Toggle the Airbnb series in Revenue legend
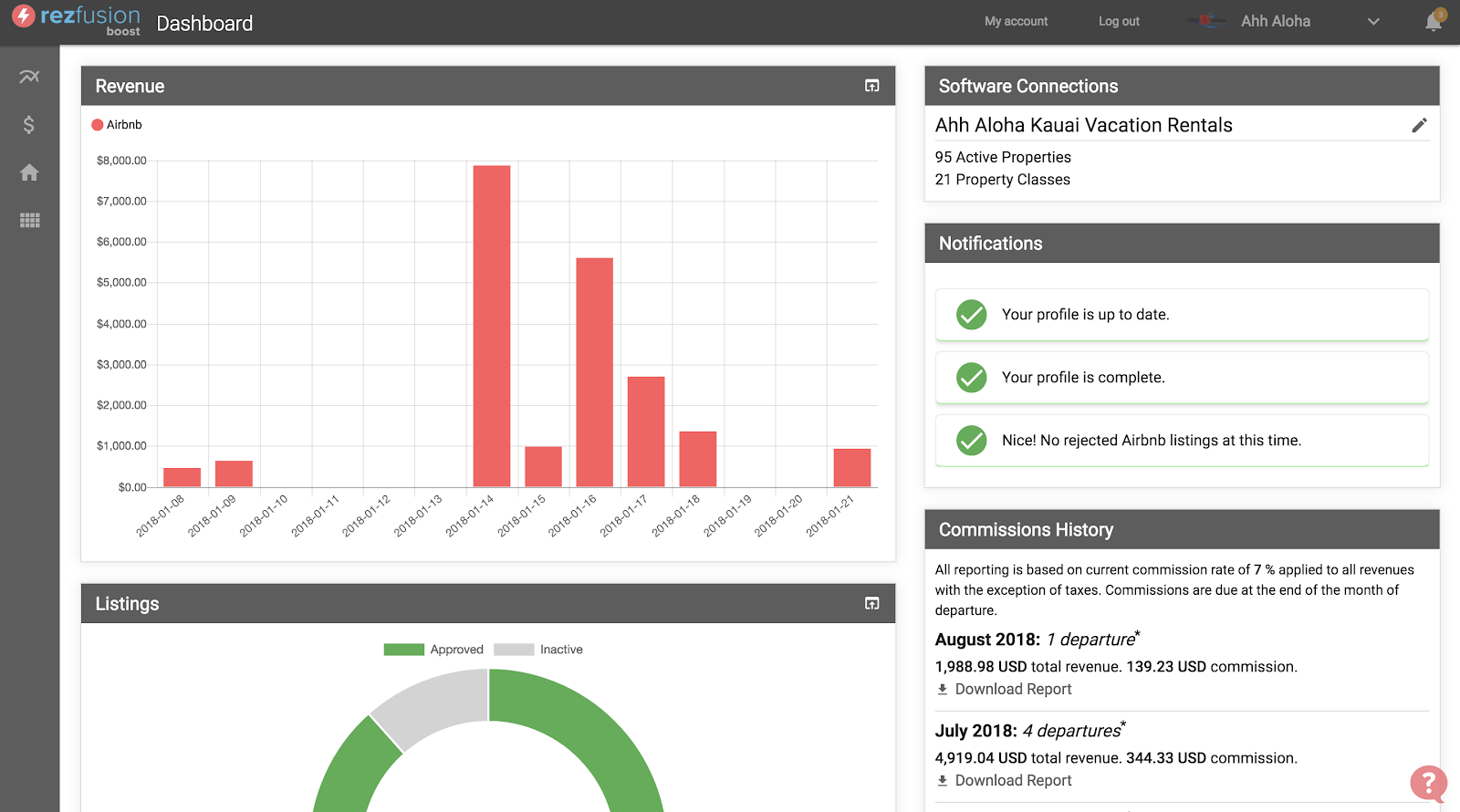 click(x=117, y=125)
